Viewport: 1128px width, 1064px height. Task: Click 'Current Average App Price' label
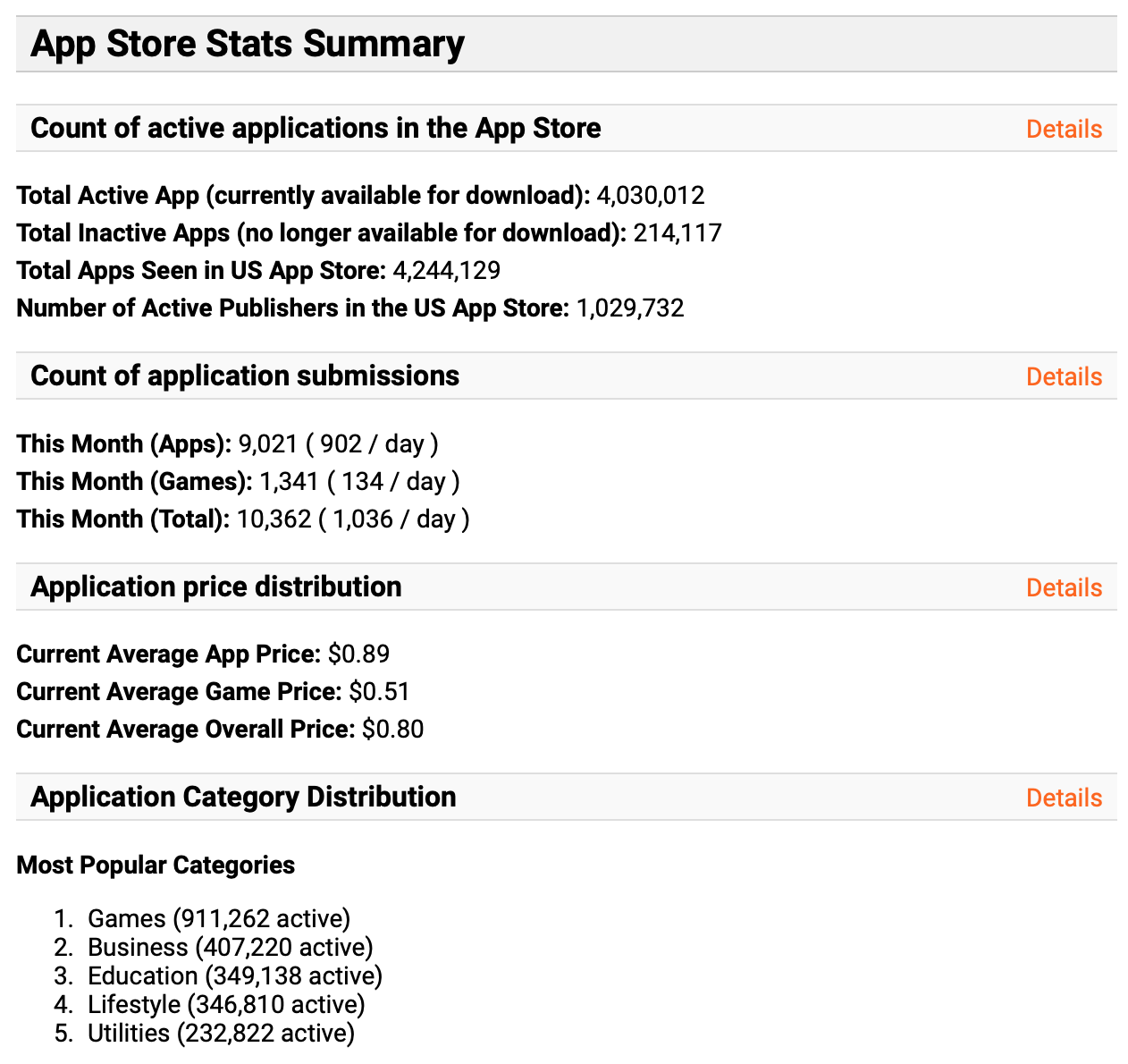[169, 654]
